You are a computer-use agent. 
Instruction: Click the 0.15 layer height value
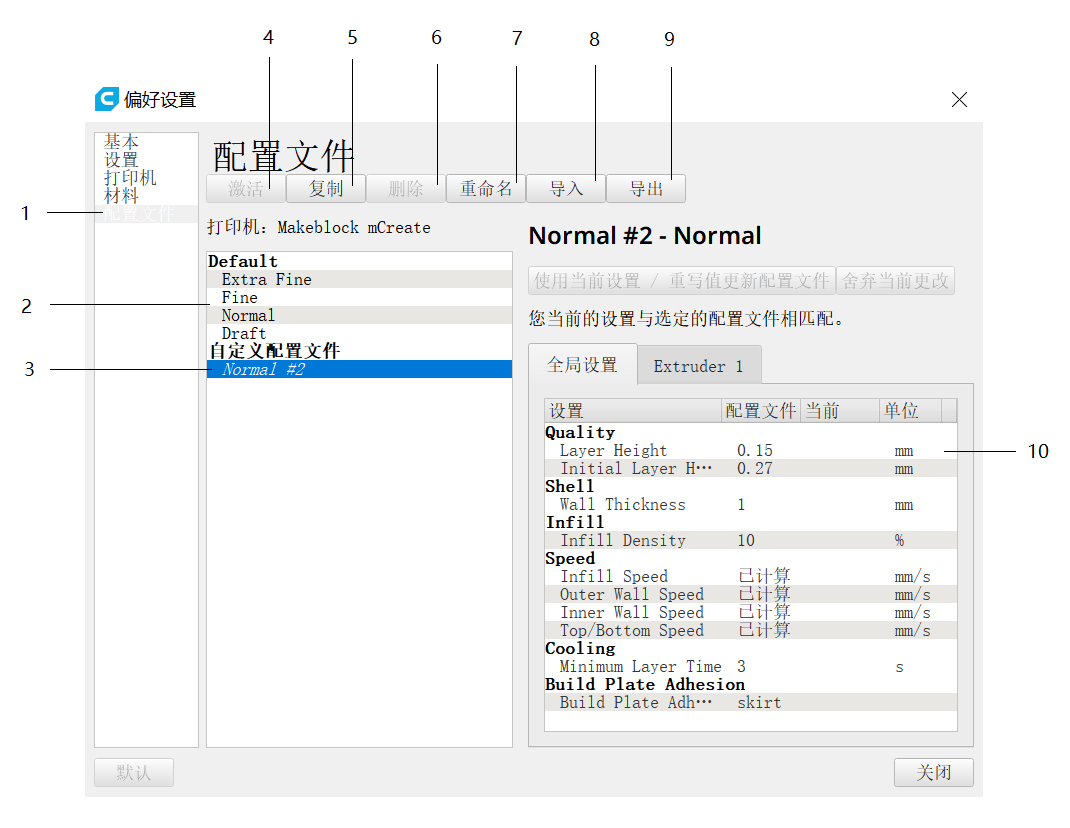coord(755,451)
